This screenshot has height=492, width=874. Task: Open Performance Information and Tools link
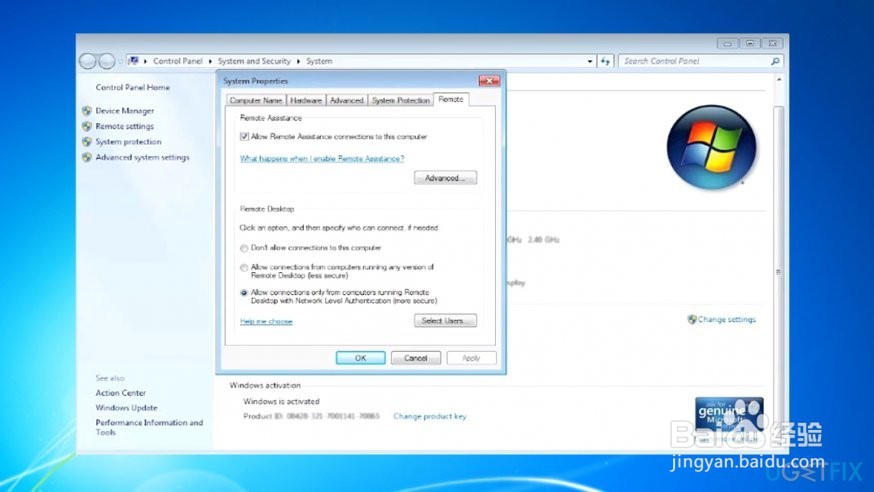tap(149, 427)
